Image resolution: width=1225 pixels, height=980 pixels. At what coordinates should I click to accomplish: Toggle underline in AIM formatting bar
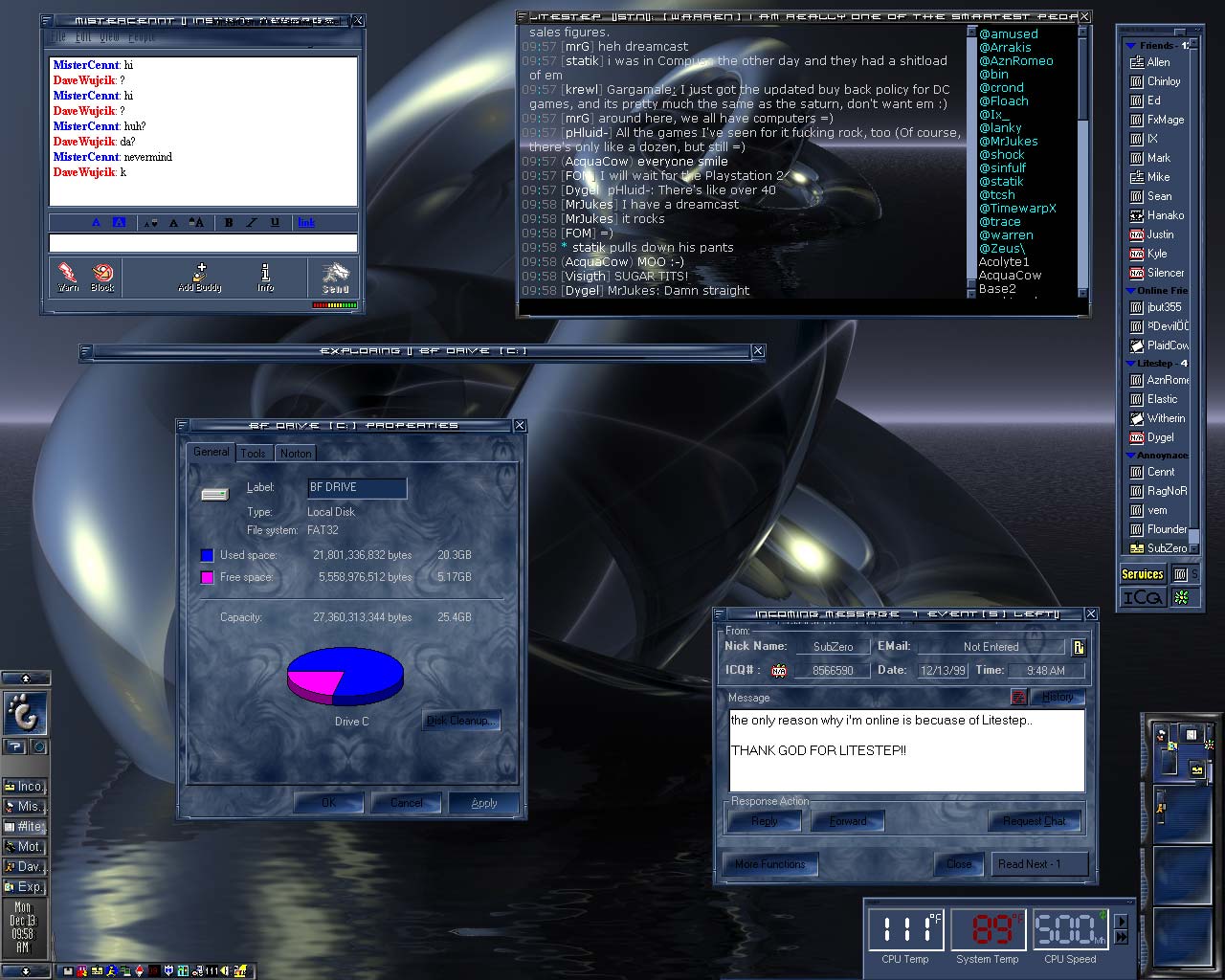coord(275,222)
